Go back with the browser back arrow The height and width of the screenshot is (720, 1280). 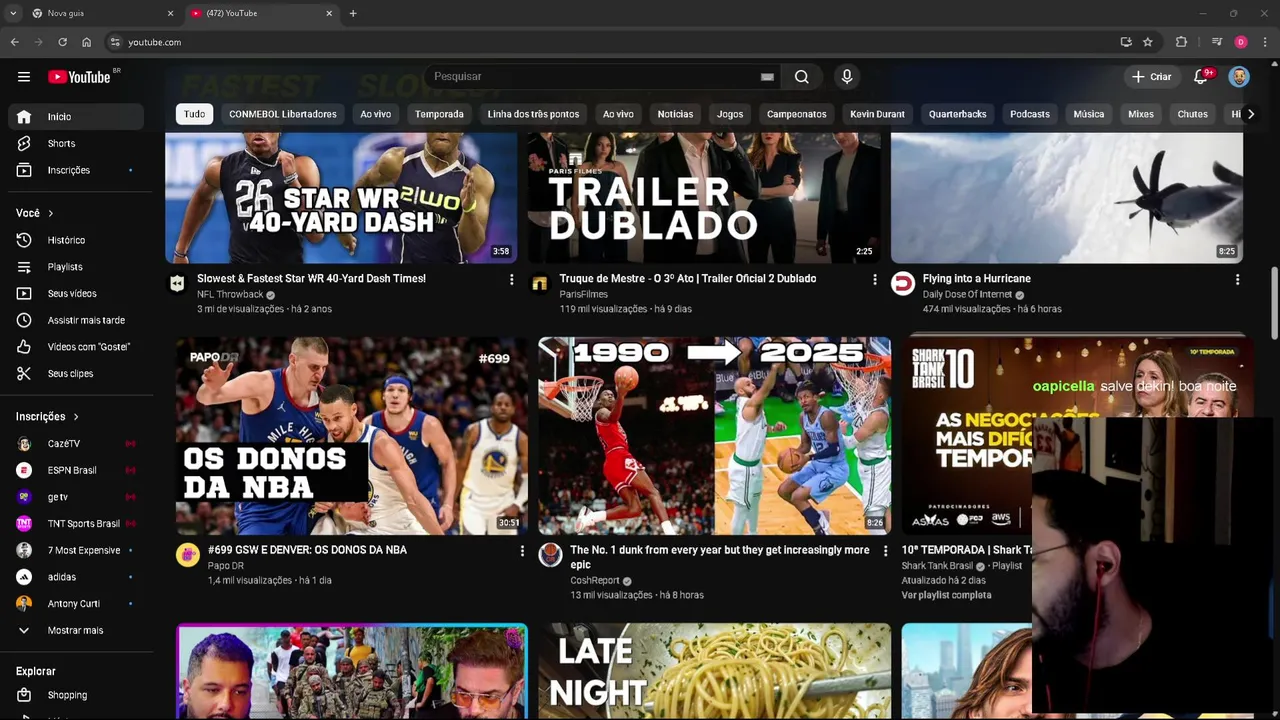click(x=14, y=42)
